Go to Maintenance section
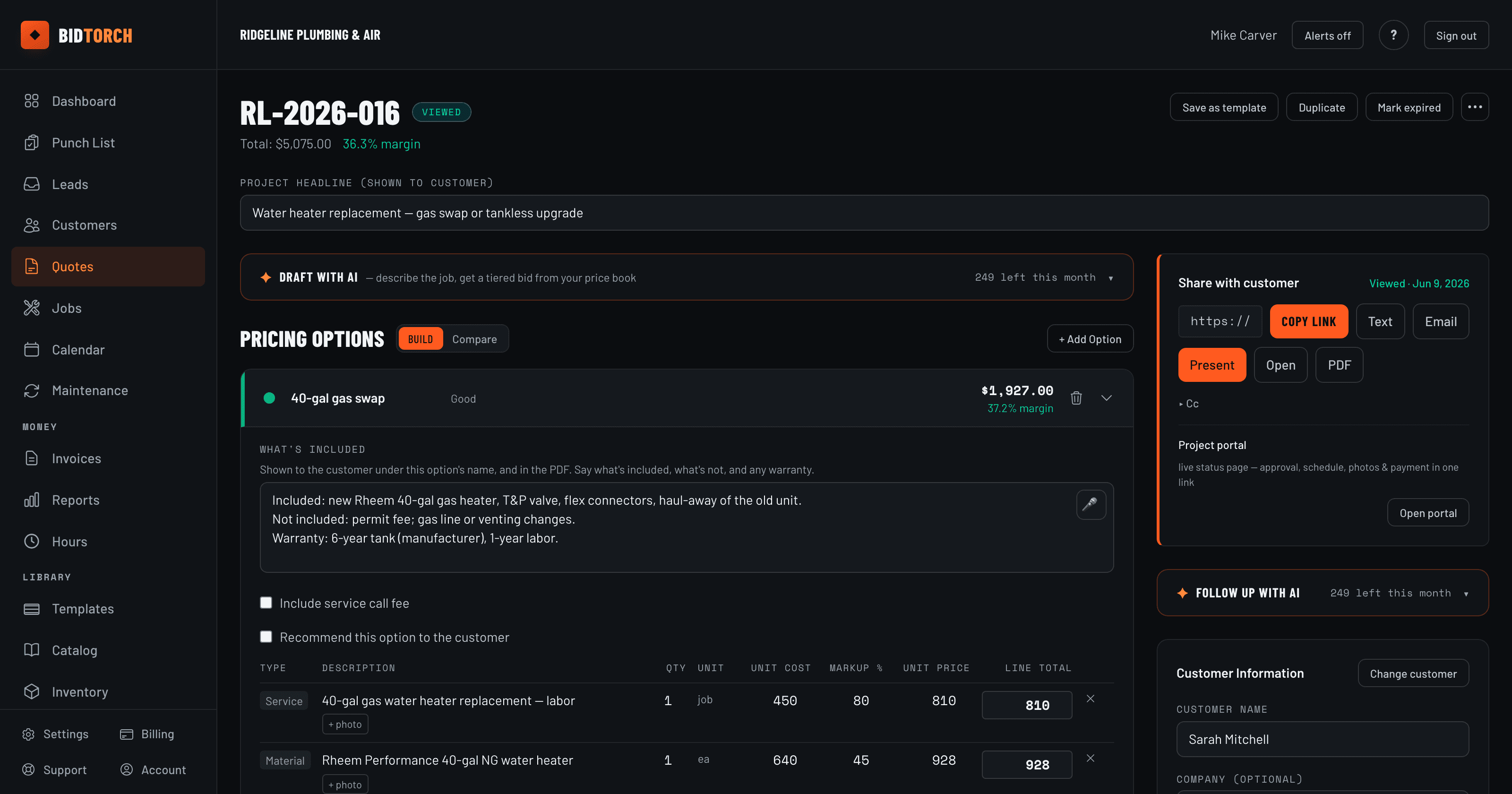Image resolution: width=1512 pixels, height=794 pixels. (108, 390)
